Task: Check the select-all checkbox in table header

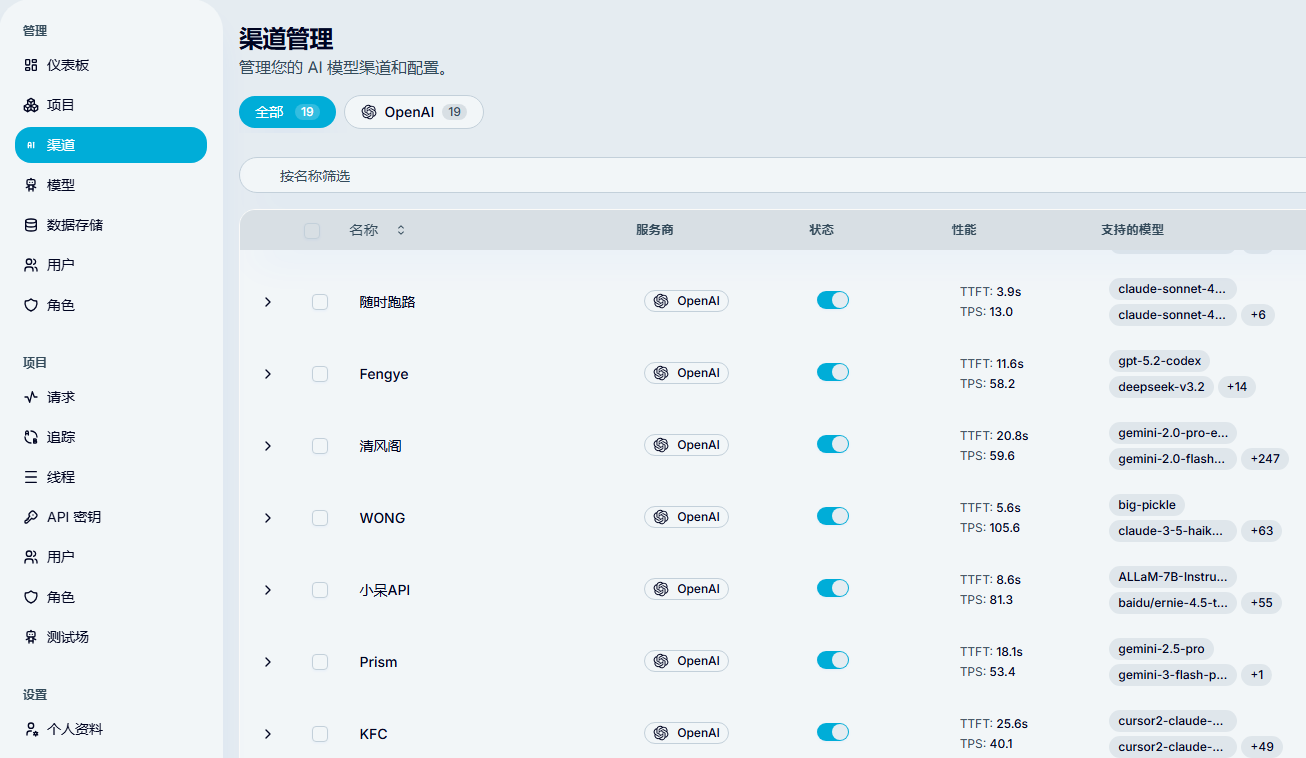Action: click(312, 231)
